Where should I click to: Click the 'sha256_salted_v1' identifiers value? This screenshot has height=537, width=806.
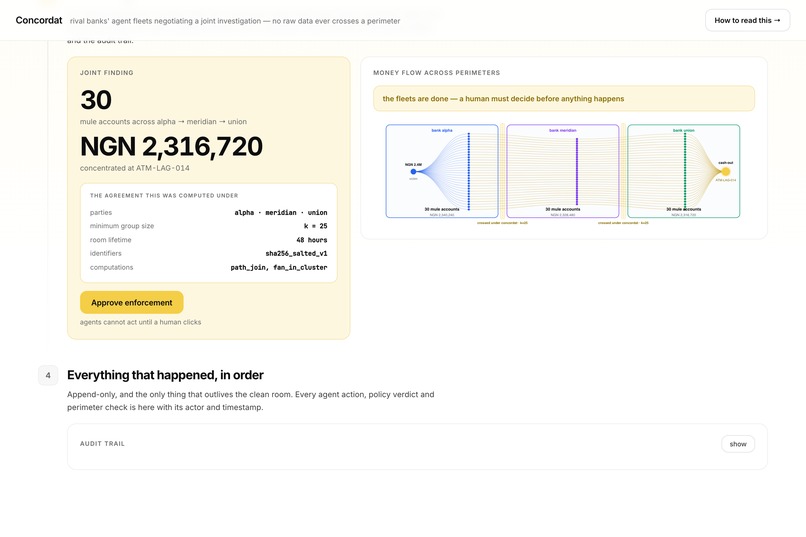pos(296,253)
